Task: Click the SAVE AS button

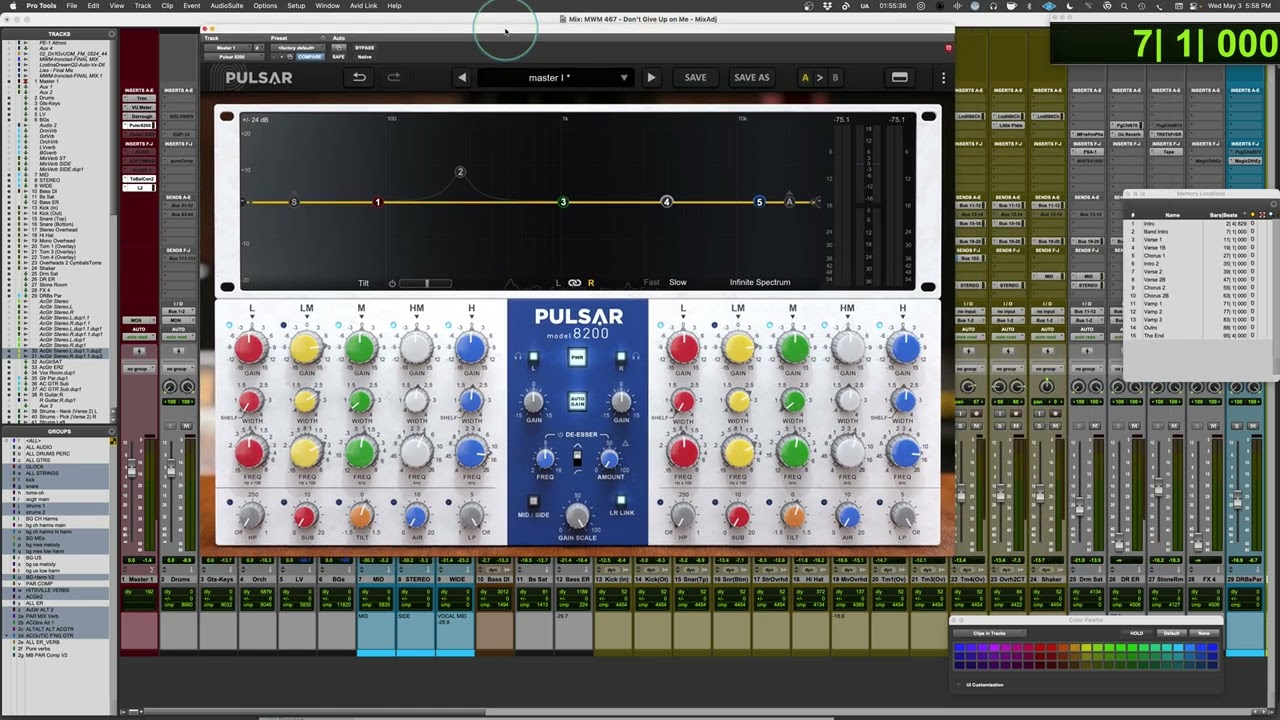Action: pyautogui.click(x=752, y=77)
